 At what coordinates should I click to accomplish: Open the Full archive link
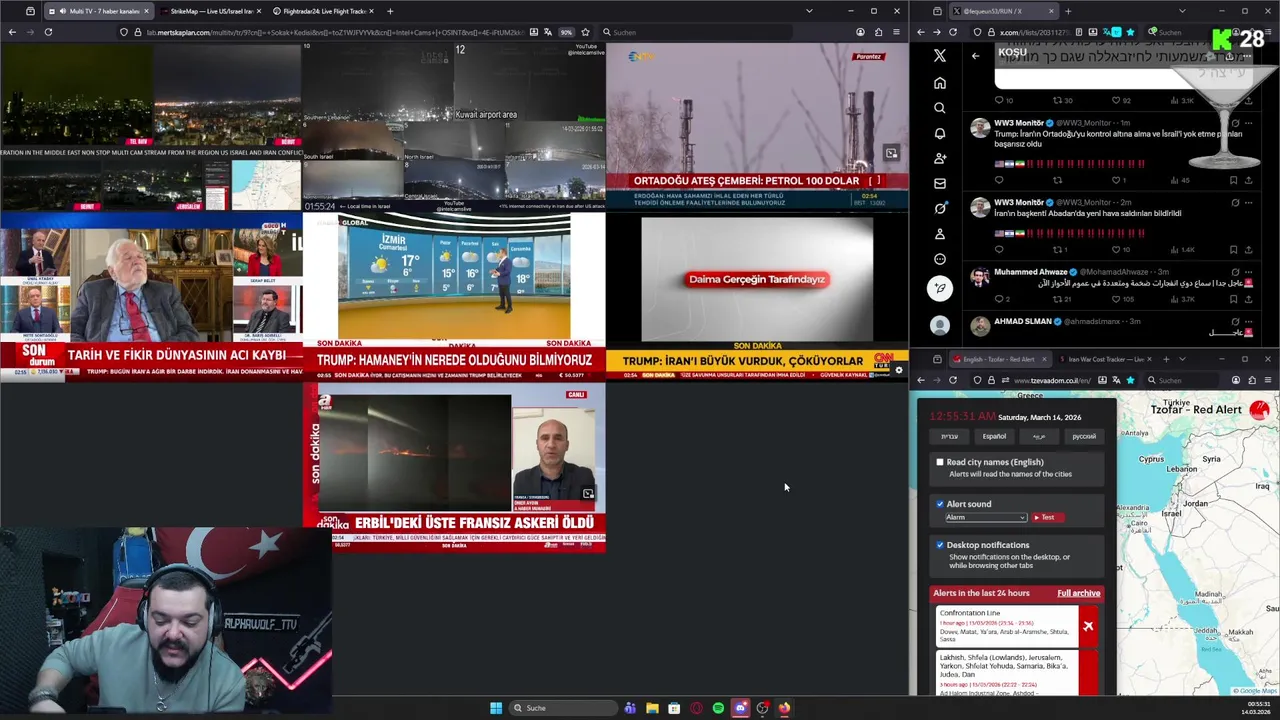click(x=1078, y=593)
